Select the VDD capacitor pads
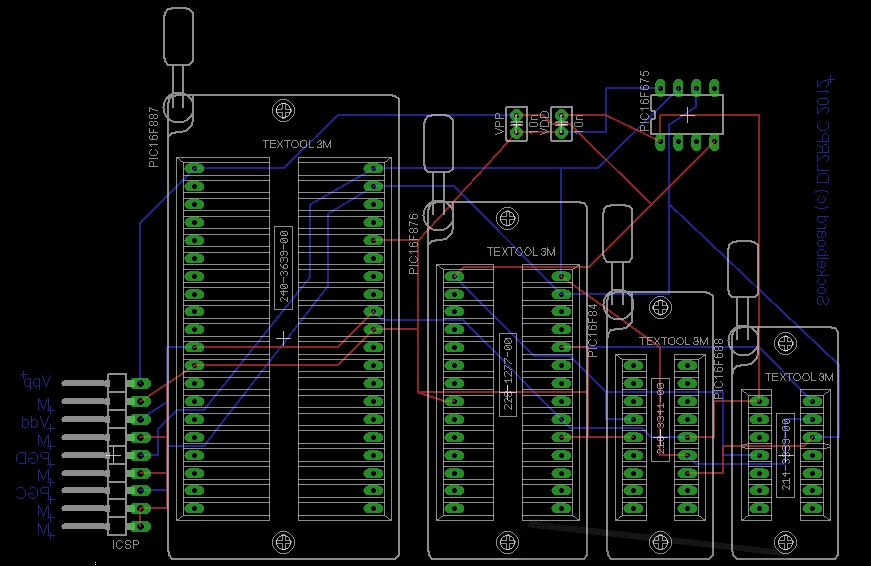This screenshot has height=566, width=871. (x=561, y=123)
